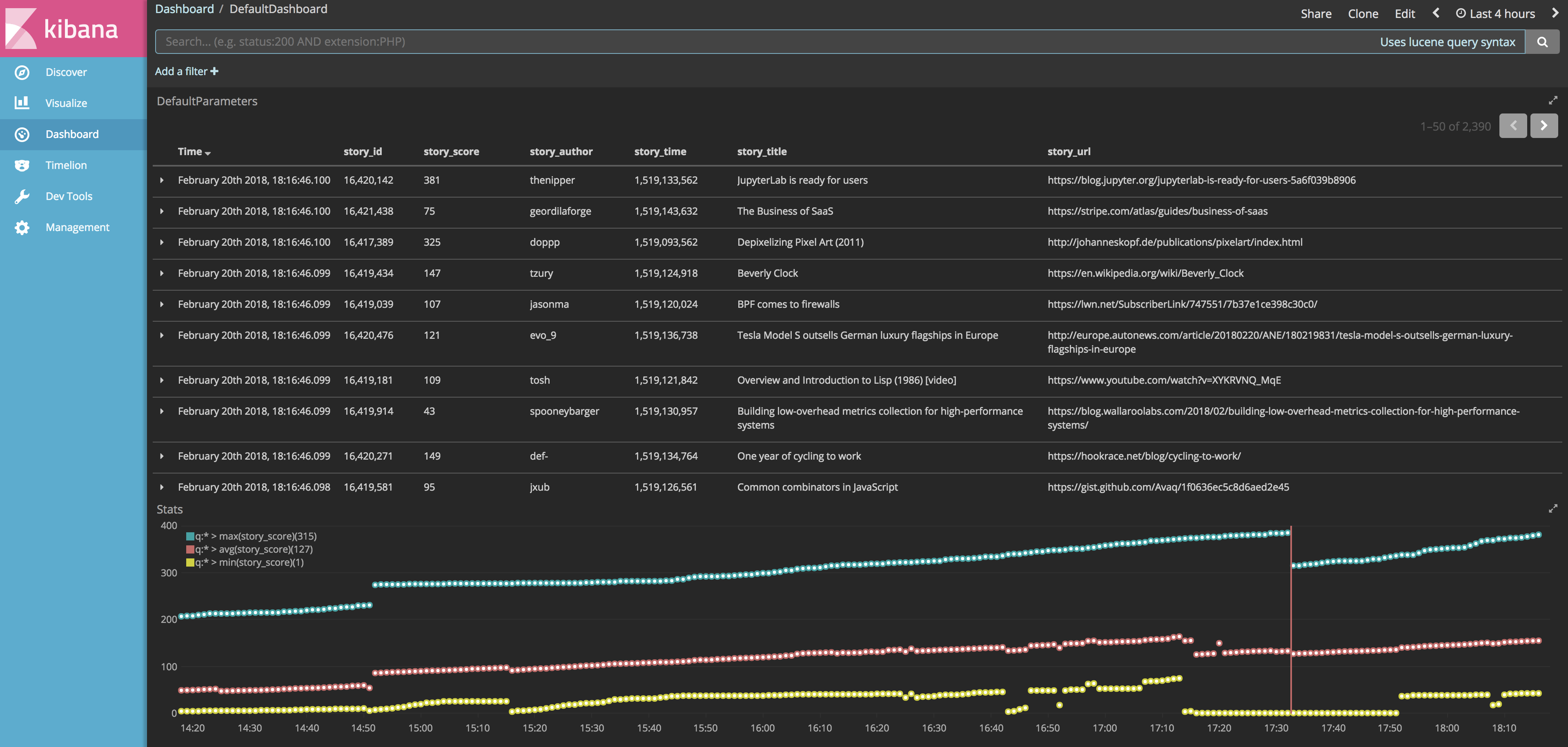Expand Stats panel to full screen

click(x=1553, y=508)
